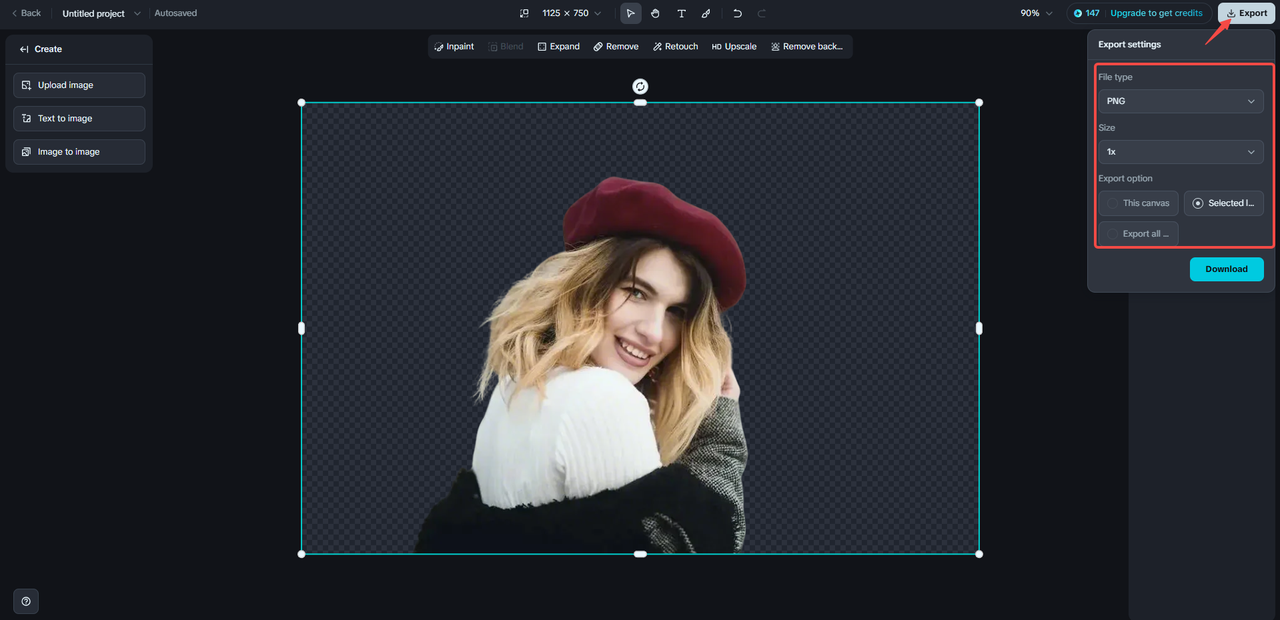The image size is (1280, 620).
Task: Choose the Expand tool
Action: 558,46
